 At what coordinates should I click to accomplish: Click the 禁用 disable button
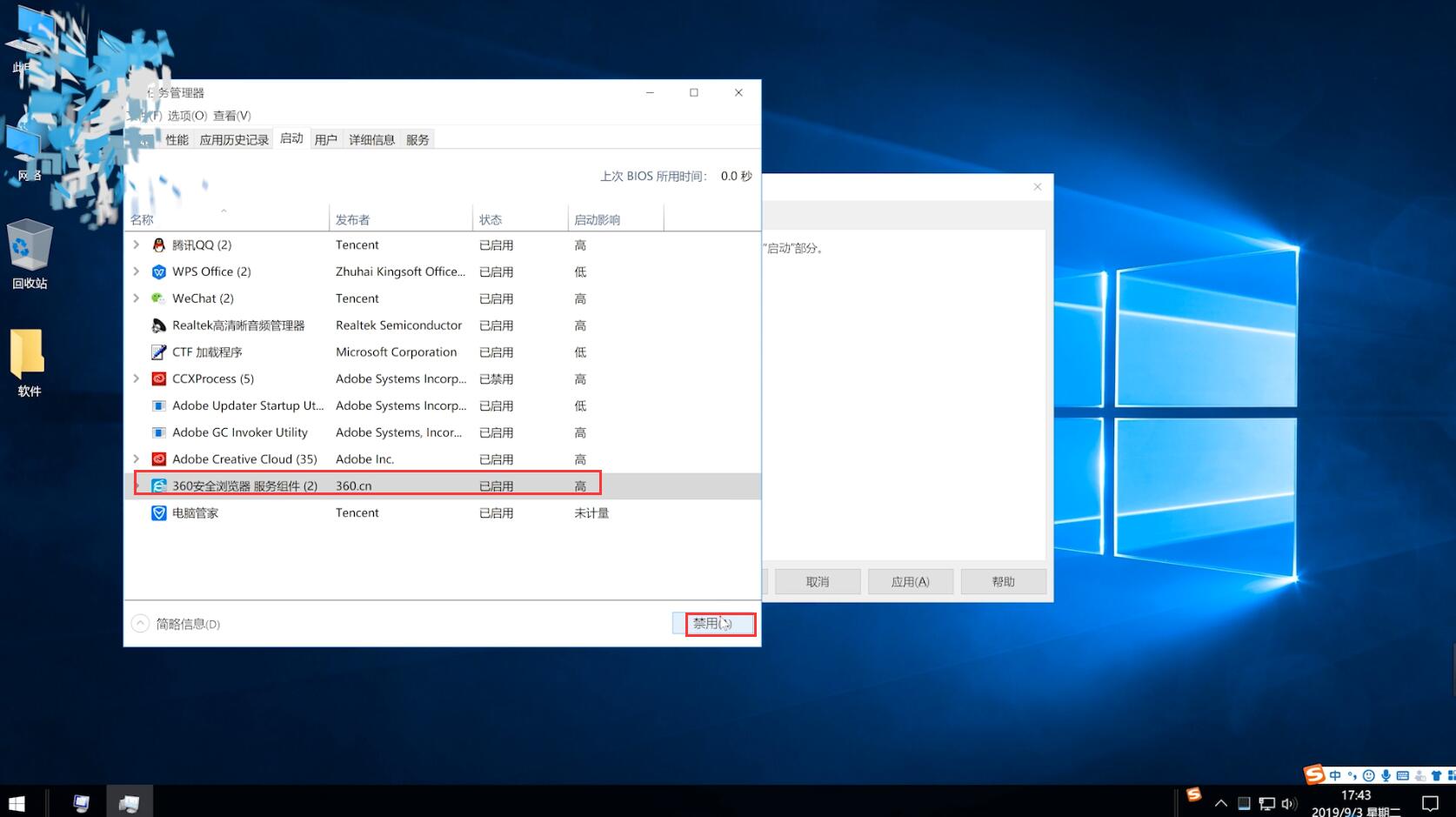coord(713,624)
